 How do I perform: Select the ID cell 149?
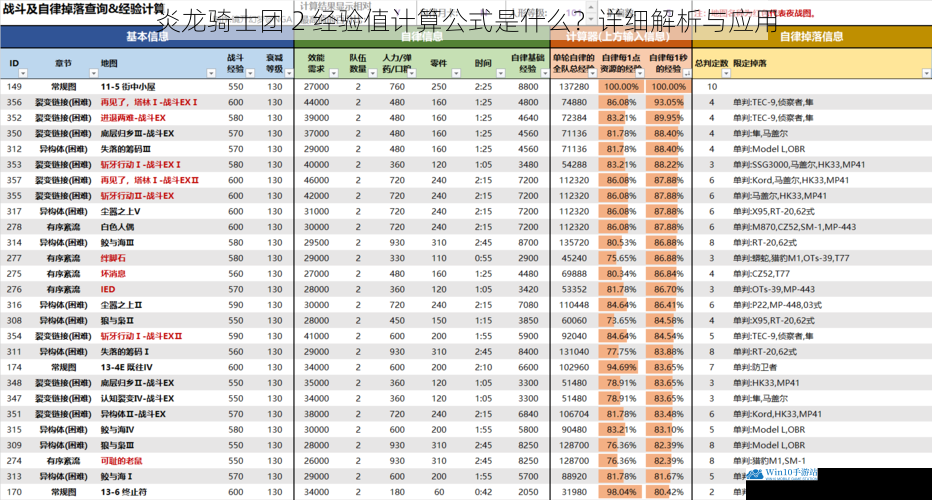(14, 87)
